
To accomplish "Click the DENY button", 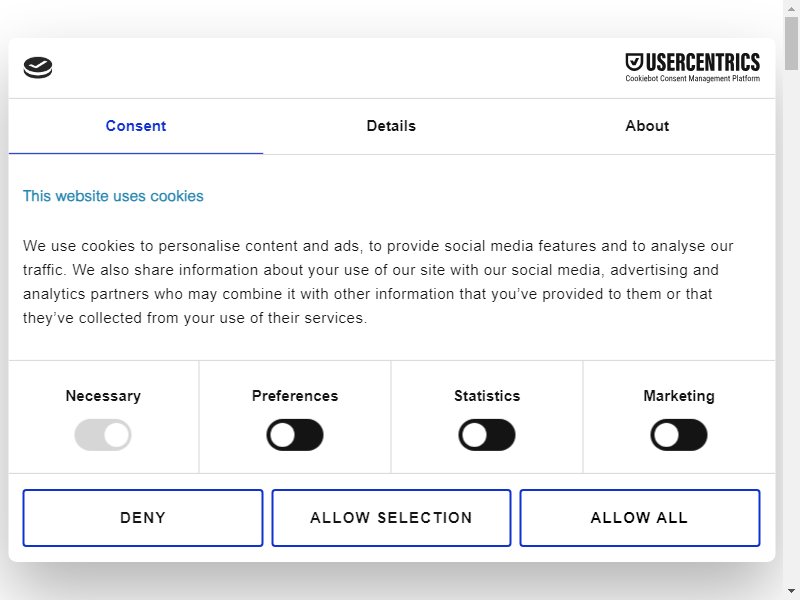I will click(x=143, y=518).
